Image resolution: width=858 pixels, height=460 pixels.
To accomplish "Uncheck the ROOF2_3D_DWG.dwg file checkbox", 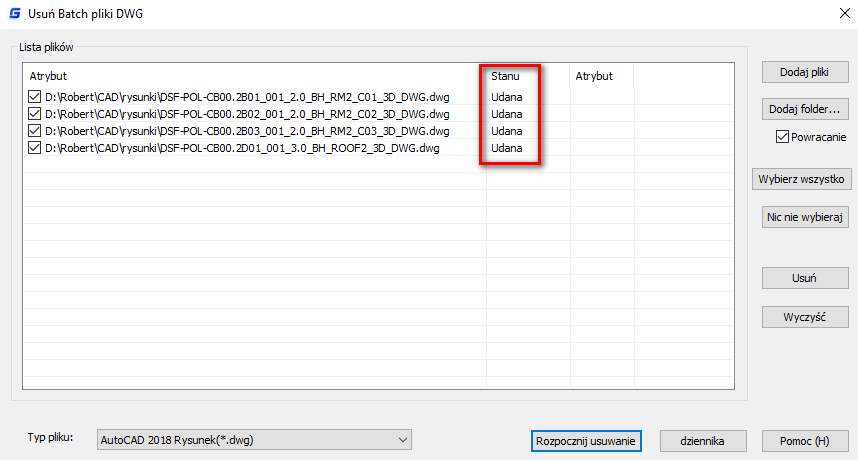I will [35, 148].
